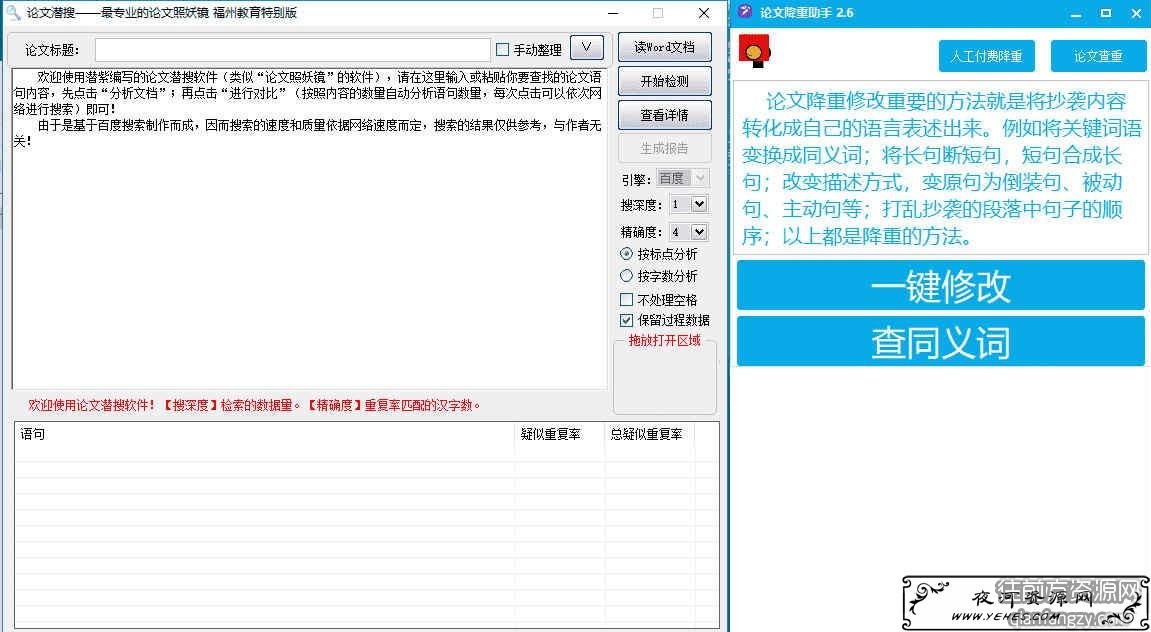Close the 论文潜搜 window
This screenshot has height=632, width=1151.
(x=704, y=13)
